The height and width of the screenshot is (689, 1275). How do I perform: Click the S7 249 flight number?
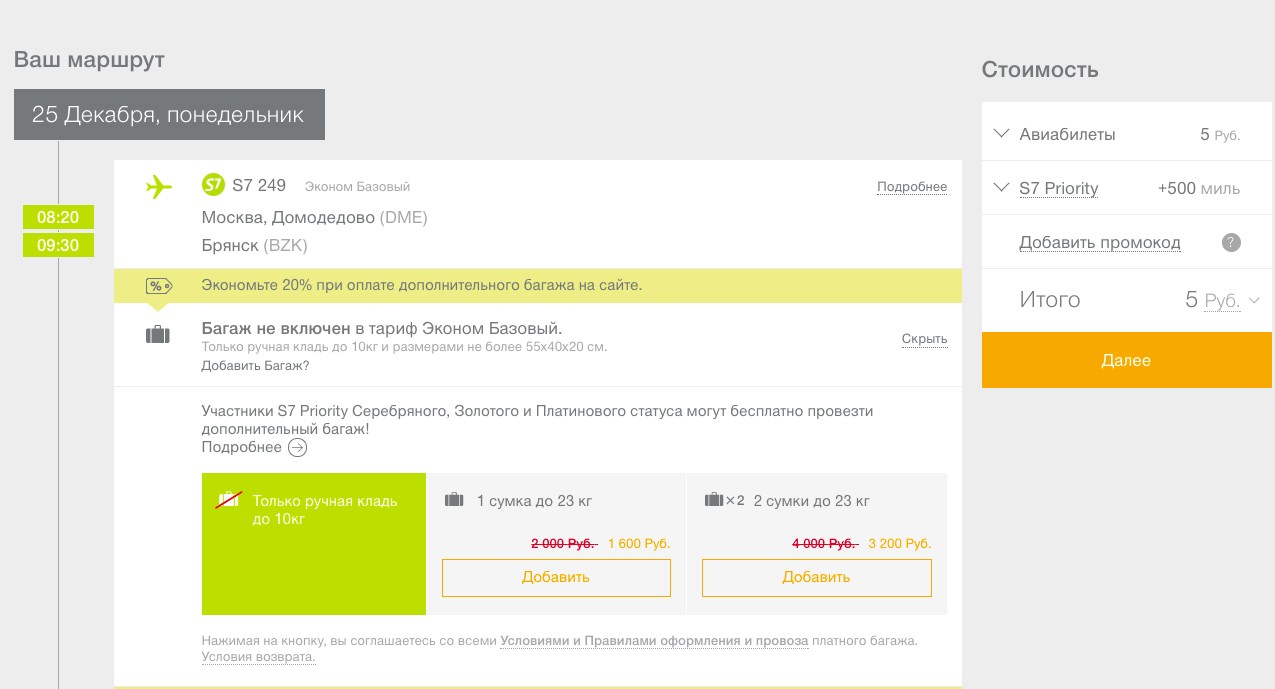[x=259, y=185]
